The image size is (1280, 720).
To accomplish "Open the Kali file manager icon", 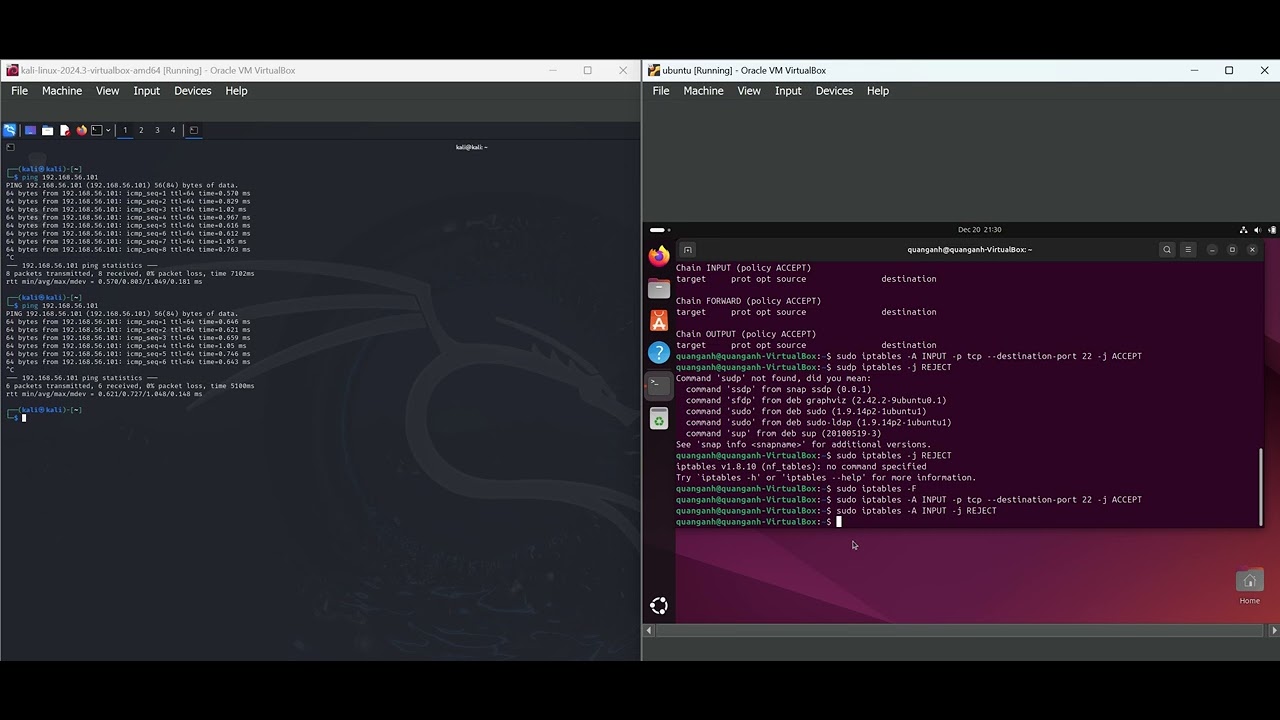I will (47, 130).
